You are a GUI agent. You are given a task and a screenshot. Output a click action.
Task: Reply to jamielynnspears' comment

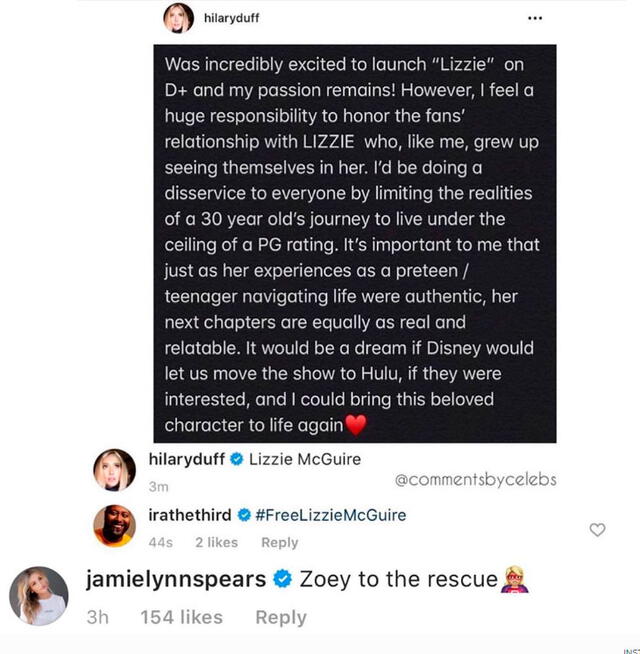pyautogui.click(x=280, y=617)
